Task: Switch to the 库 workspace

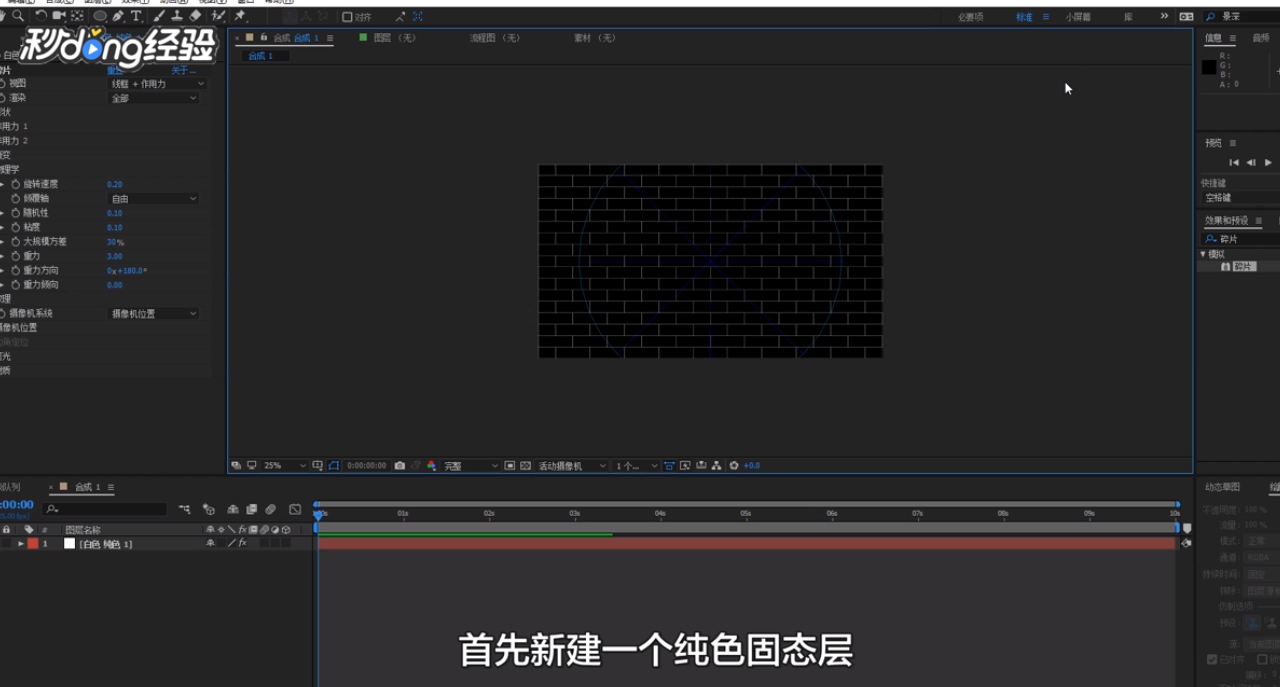Action: pyautogui.click(x=1129, y=17)
